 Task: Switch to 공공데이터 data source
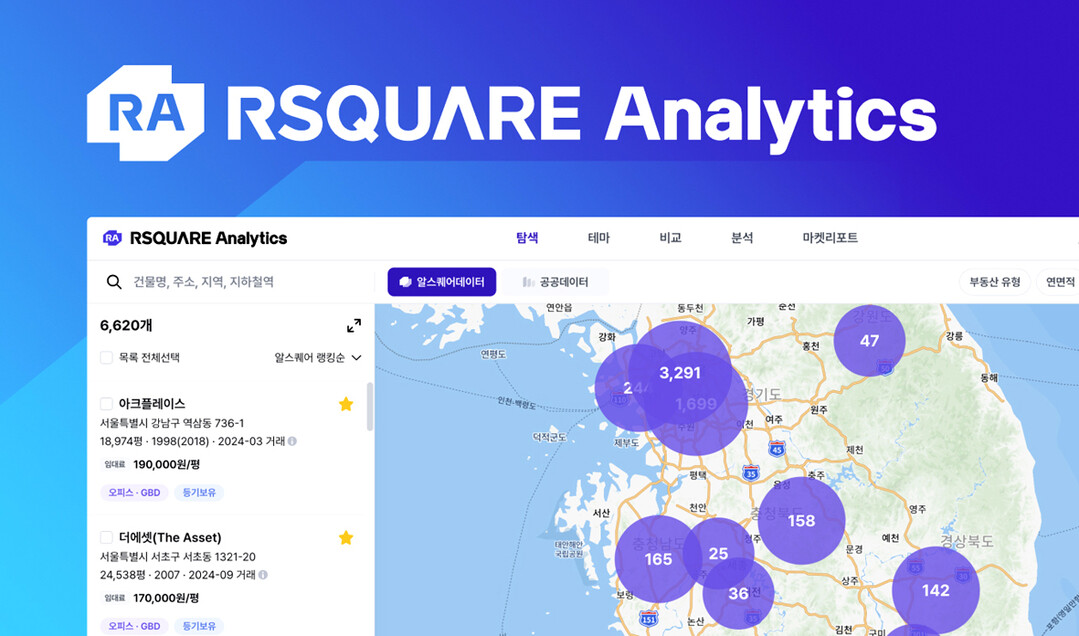click(555, 282)
